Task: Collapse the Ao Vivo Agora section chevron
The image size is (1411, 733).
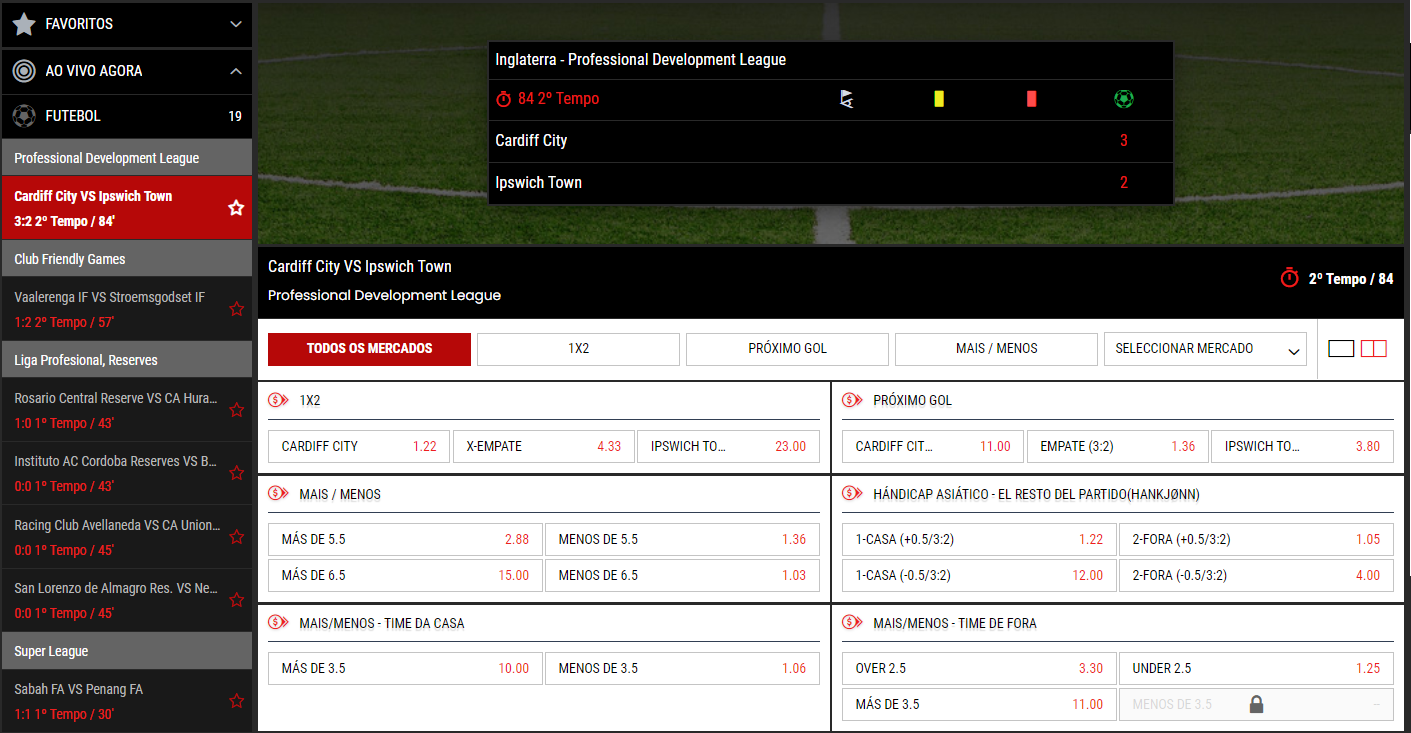Action: click(236, 71)
